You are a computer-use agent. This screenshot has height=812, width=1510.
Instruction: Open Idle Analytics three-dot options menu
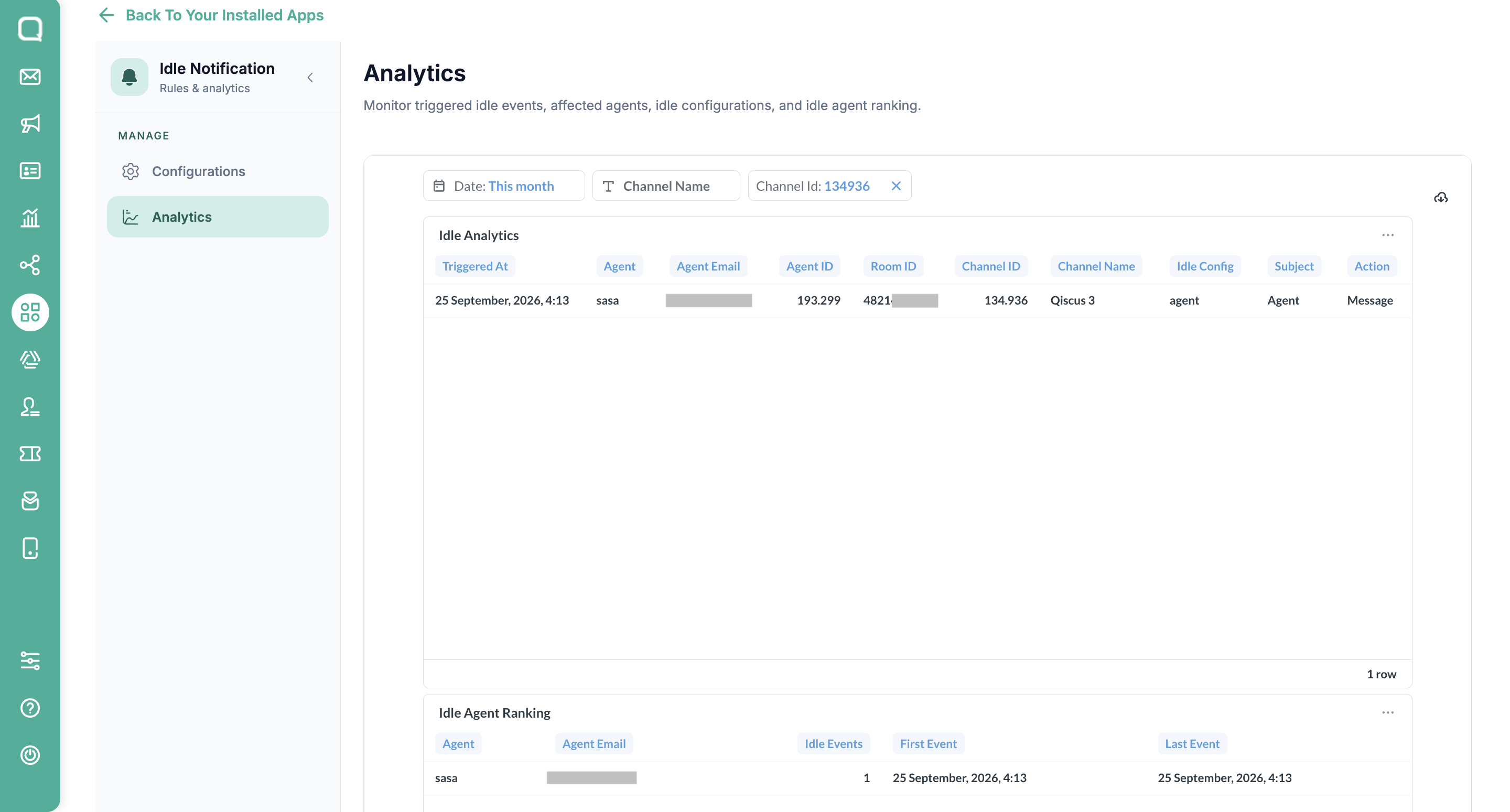pos(1387,235)
